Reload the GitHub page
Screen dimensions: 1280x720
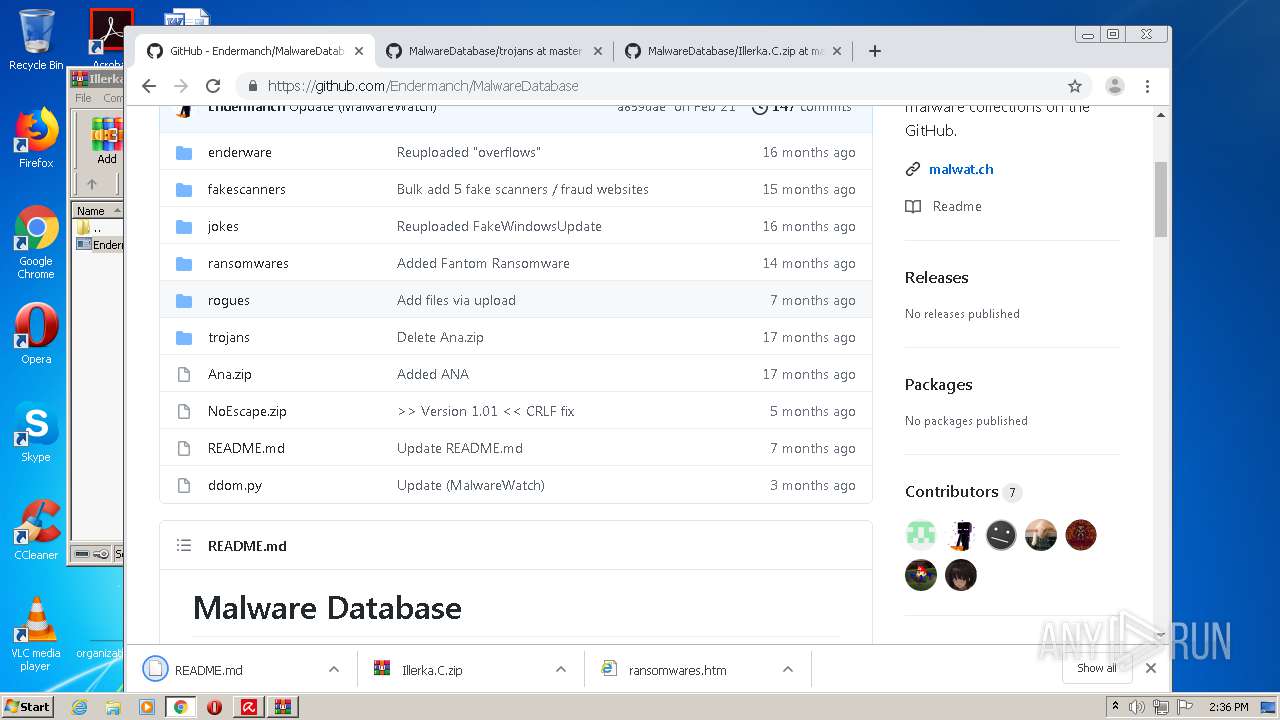click(x=212, y=86)
